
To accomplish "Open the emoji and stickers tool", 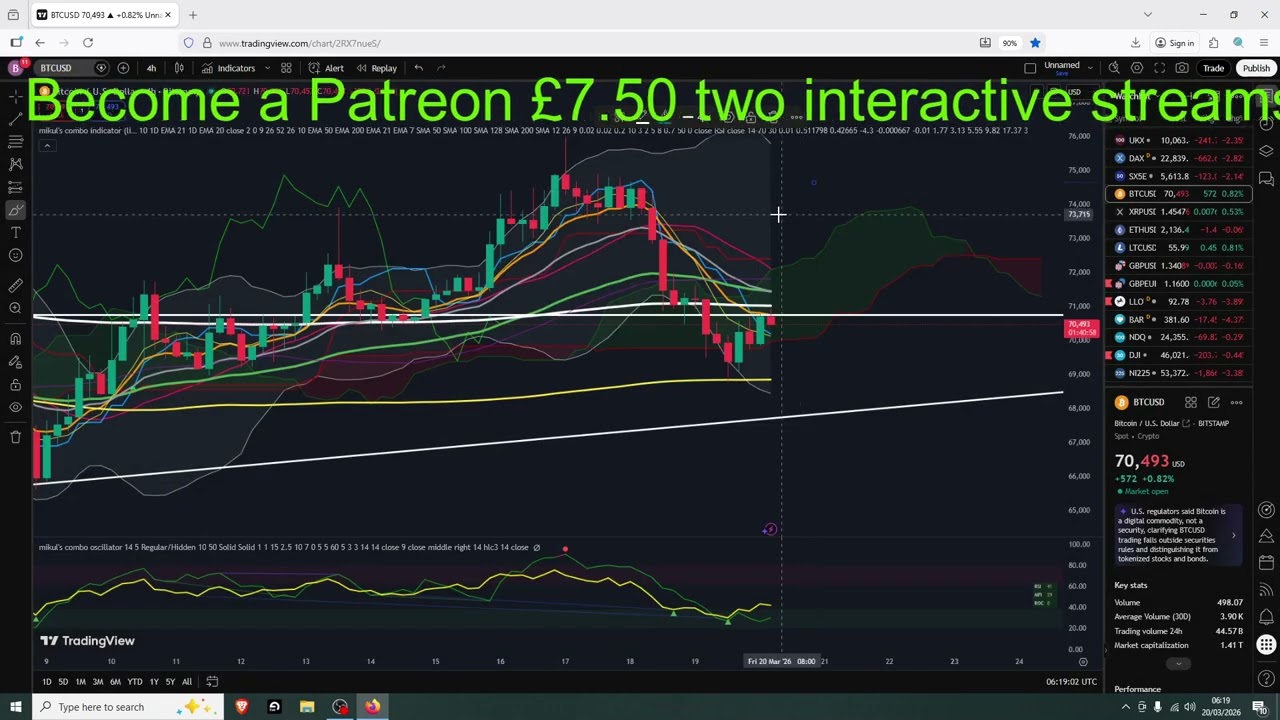I will 15,256.
